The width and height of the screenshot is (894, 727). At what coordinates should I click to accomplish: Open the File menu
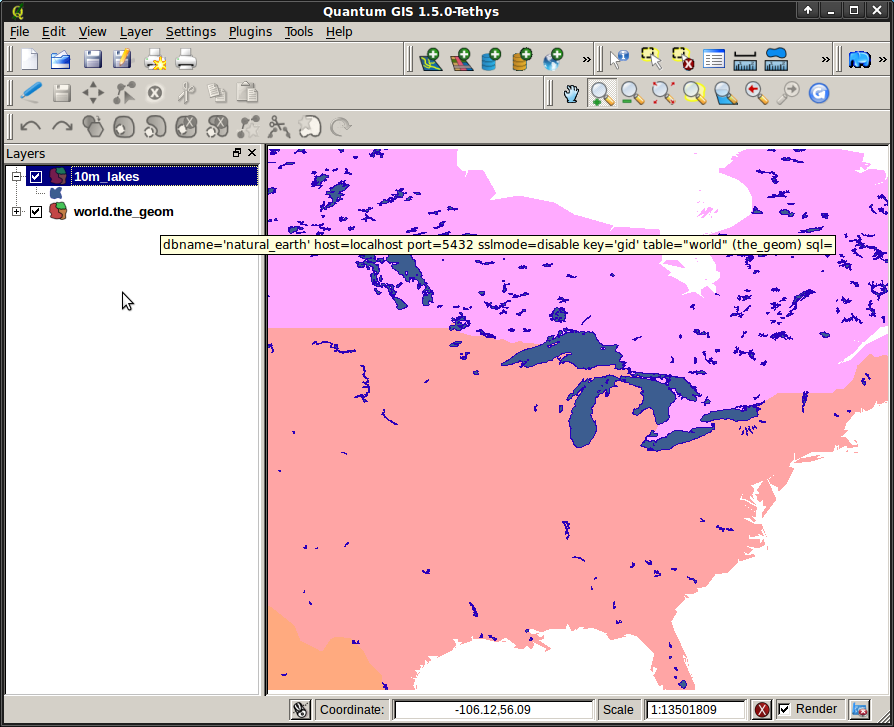(x=19, y=32)
